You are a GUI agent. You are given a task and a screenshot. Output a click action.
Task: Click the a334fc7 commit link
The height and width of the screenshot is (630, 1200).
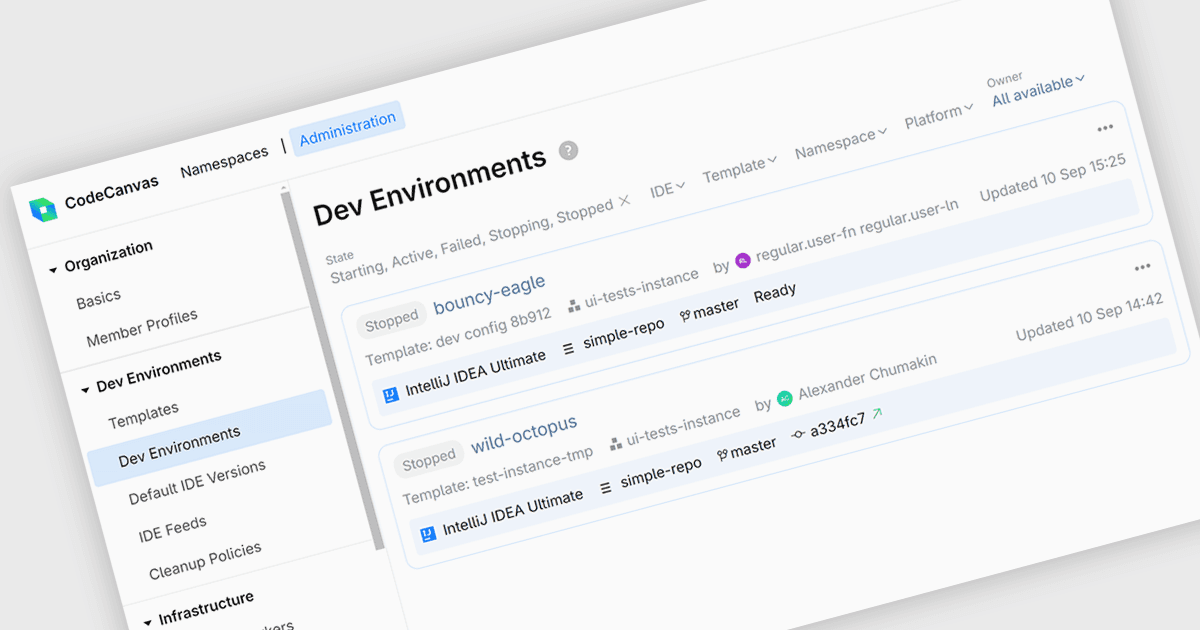[838, 424]
